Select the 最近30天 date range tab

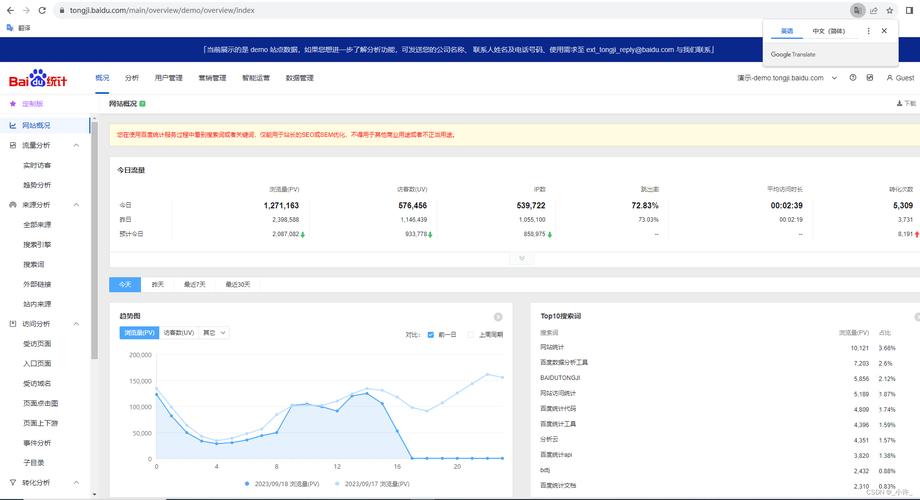238,285
